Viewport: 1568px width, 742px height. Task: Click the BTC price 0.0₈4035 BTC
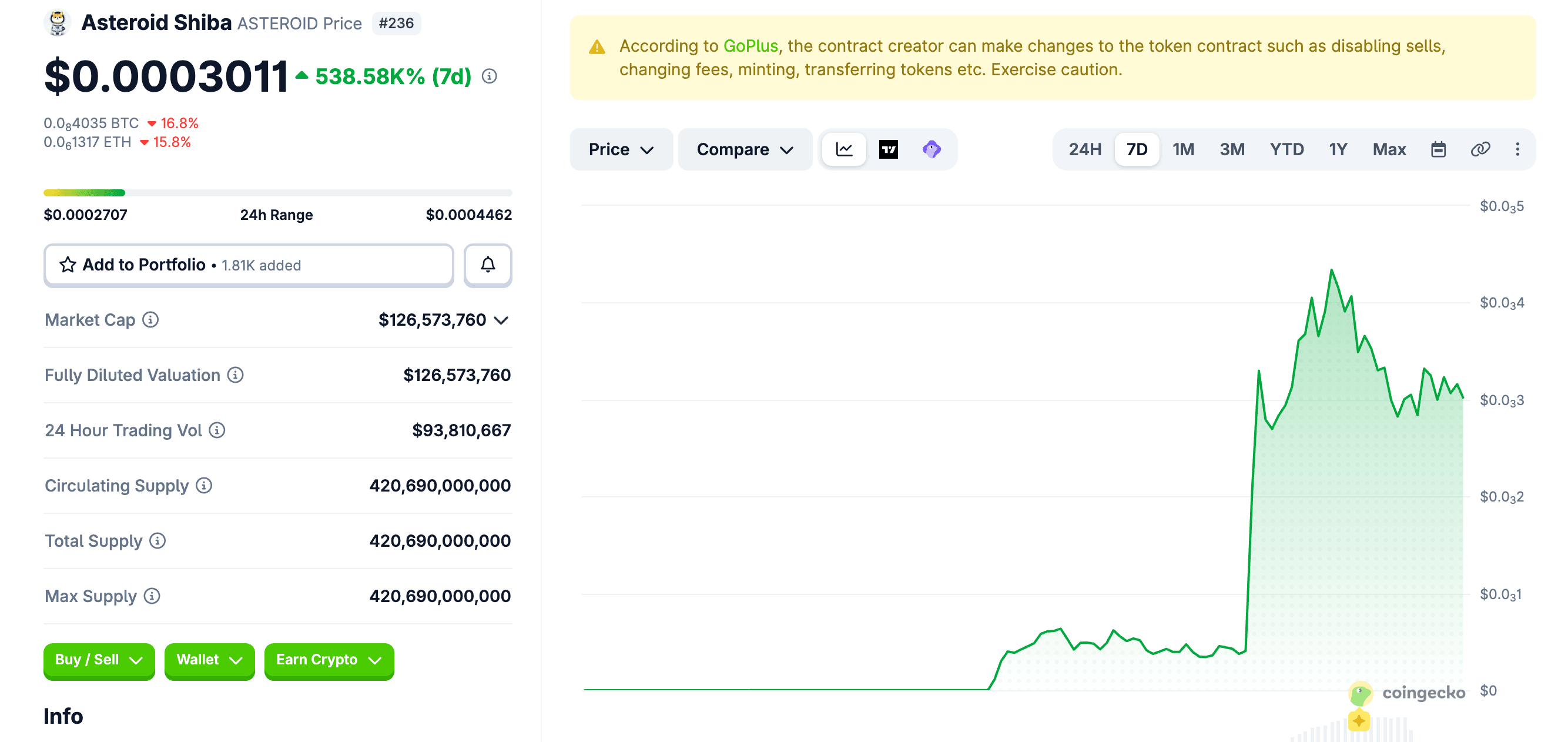click(91, 123)
